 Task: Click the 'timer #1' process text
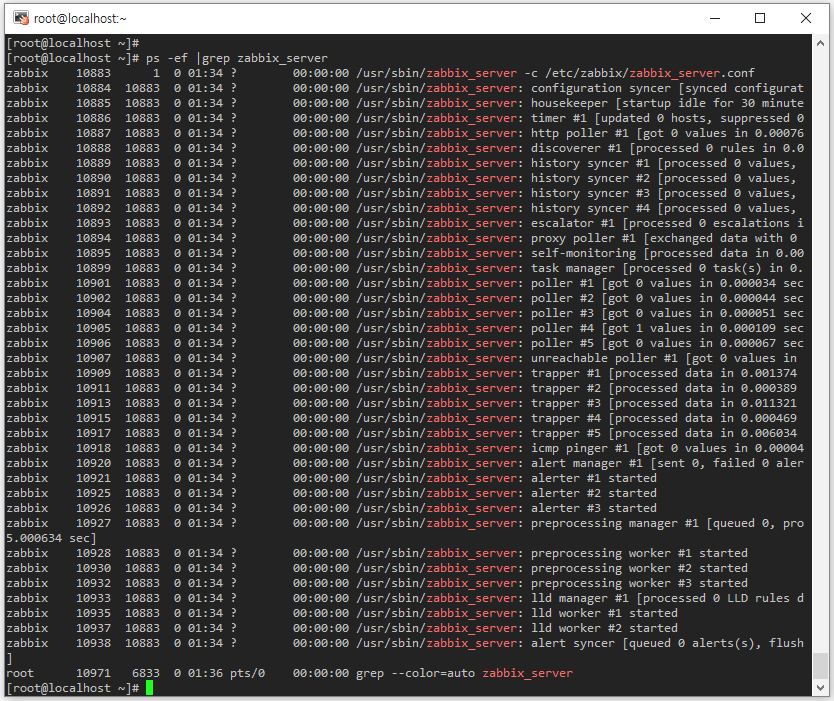558,118
